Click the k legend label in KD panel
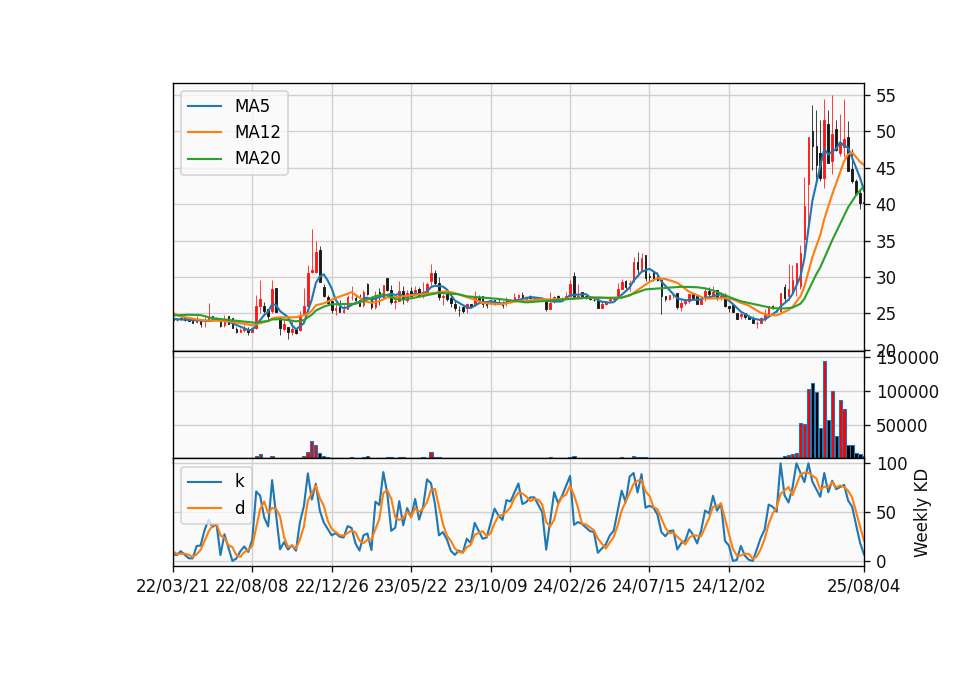 (239, 481)
